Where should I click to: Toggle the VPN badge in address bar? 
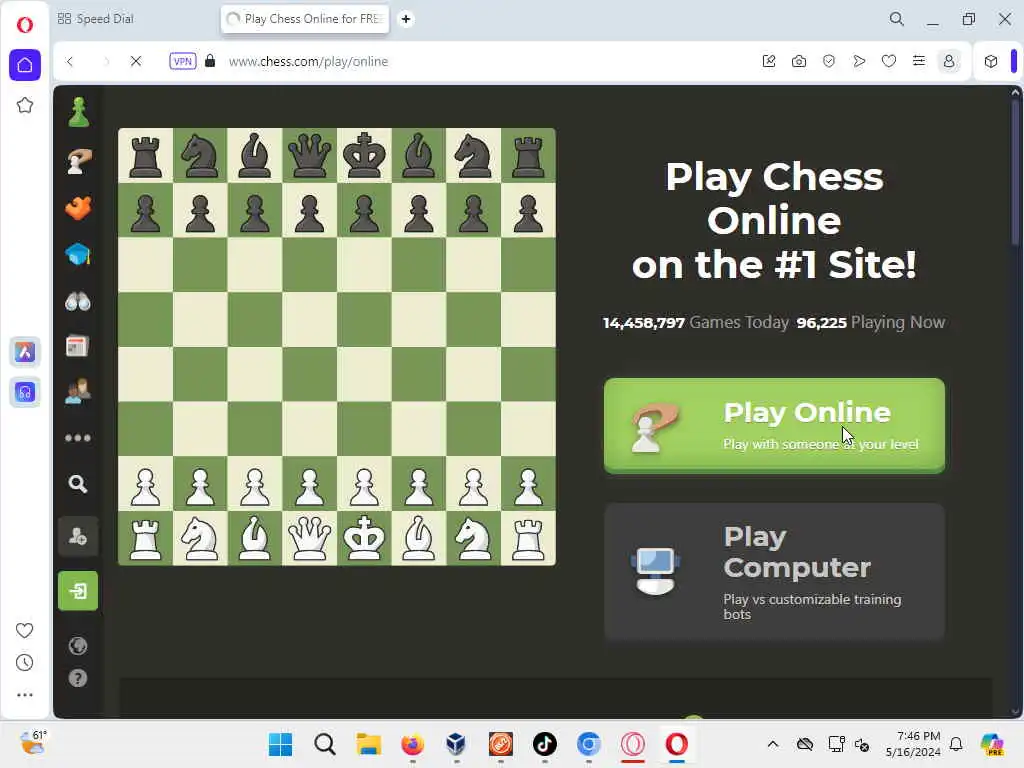183,61
